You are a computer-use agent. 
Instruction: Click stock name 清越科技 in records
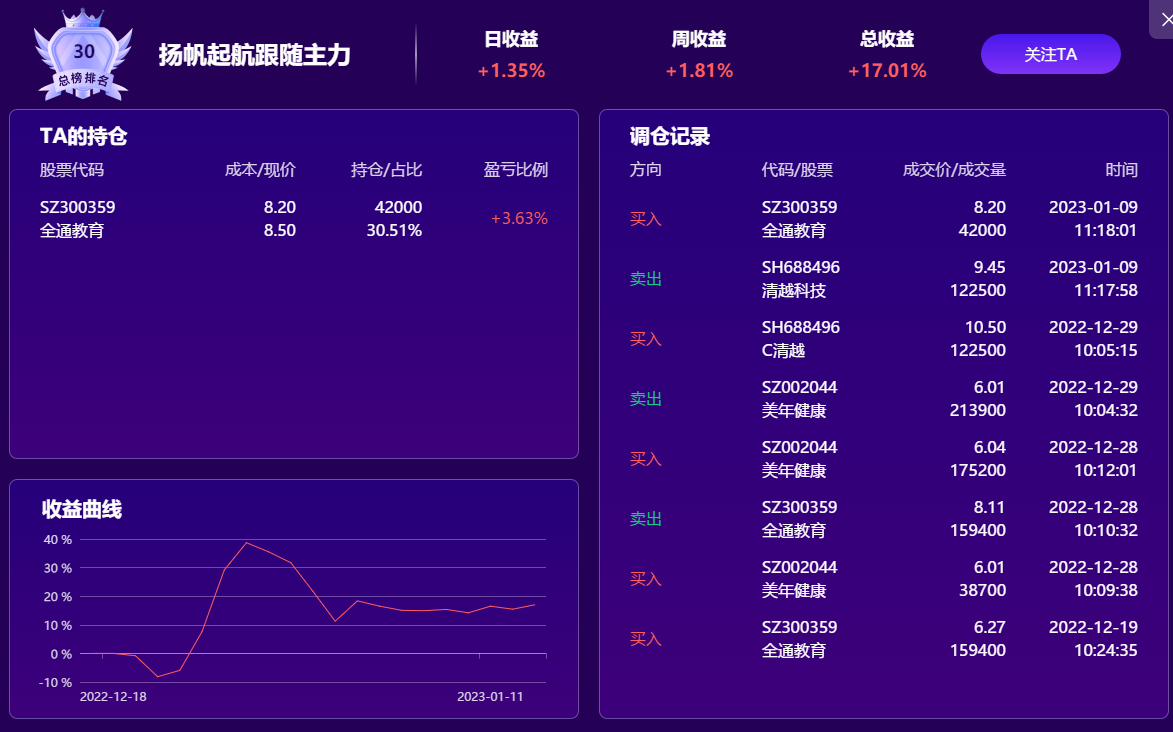(x=794, y=290)
